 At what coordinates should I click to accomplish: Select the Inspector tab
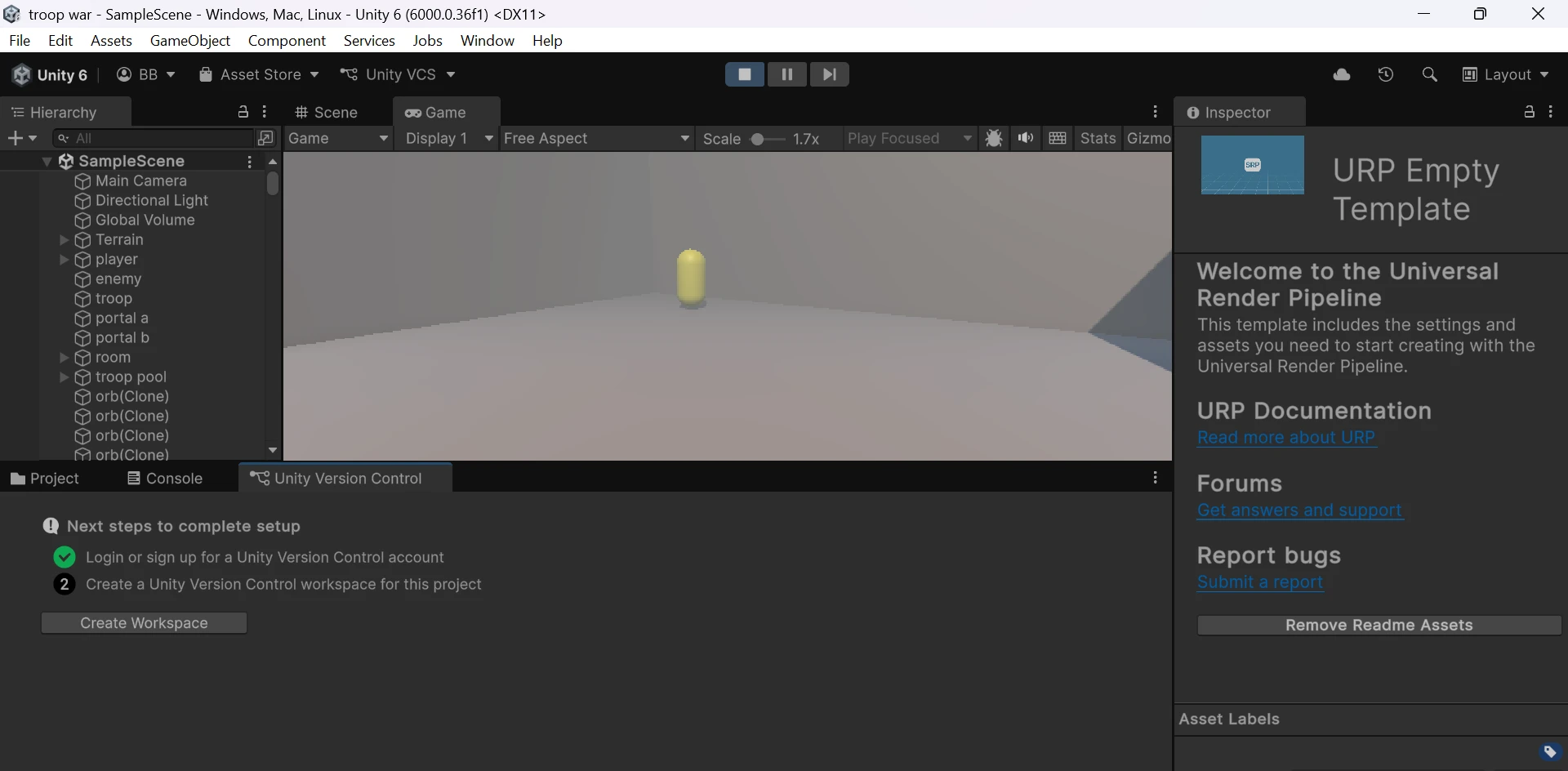tap(1239, 112)
